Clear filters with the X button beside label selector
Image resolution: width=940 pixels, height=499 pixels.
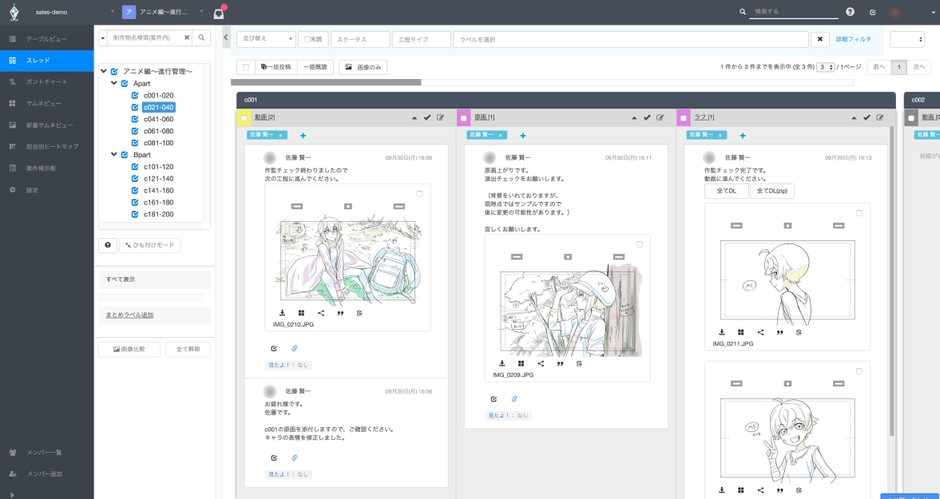point(820,40)
